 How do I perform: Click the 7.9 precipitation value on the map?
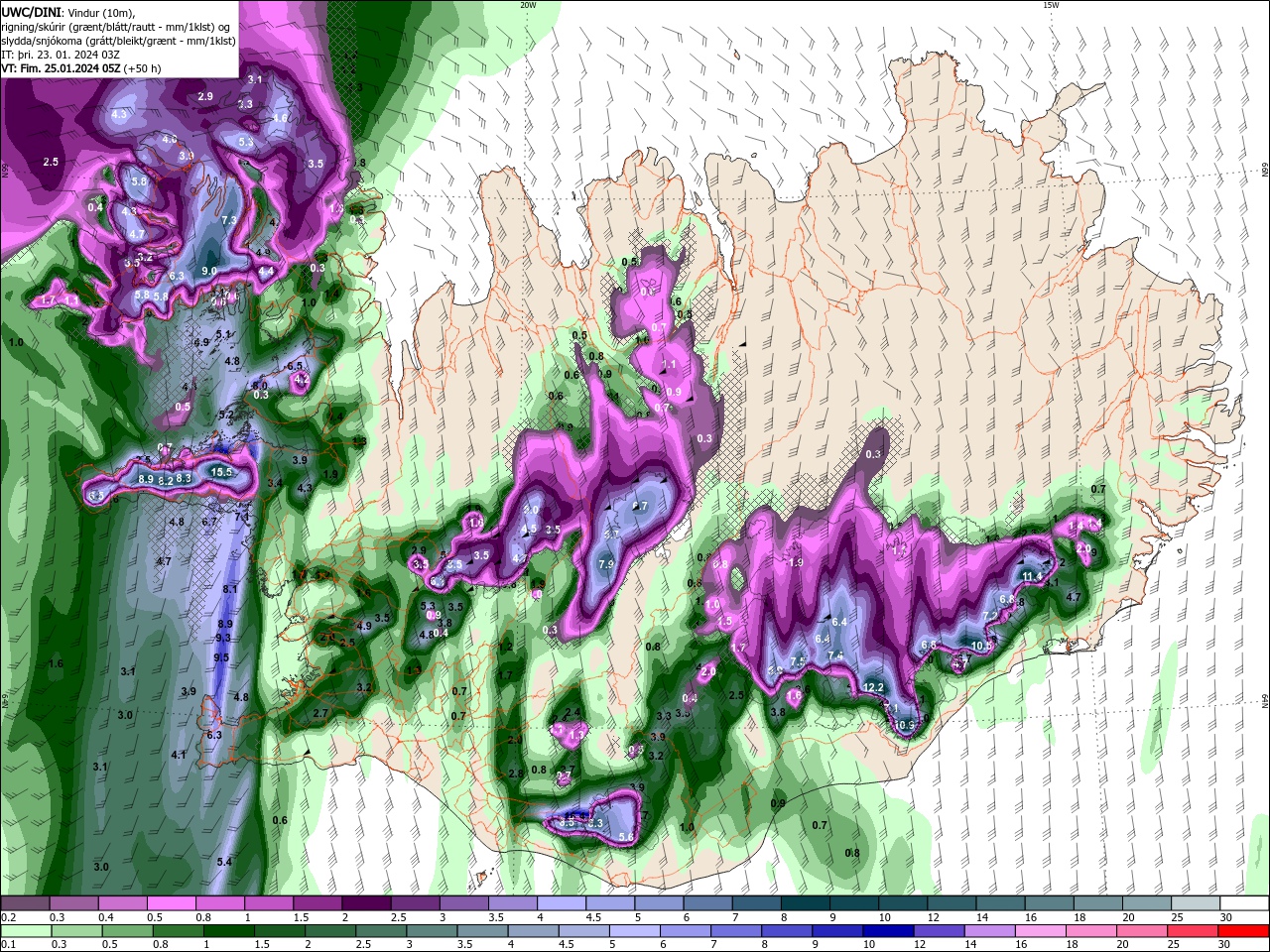[x=606, y=563]
